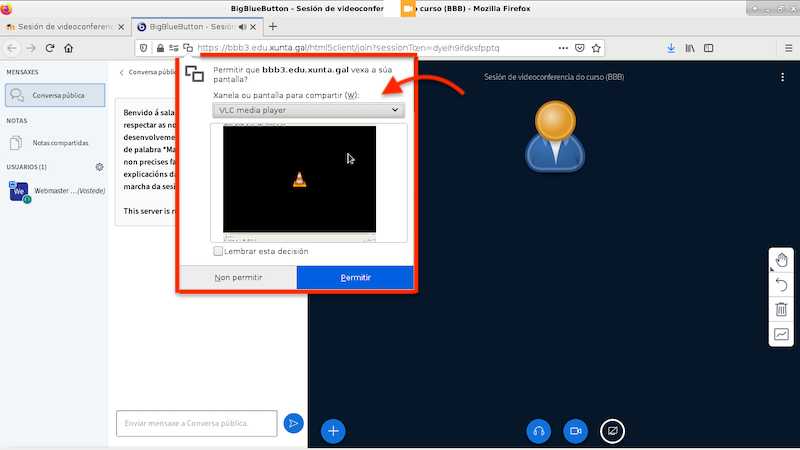The image size is (800, 450).
Task: Undo the last whiteboard annotation
Action: tap(781, 285)
